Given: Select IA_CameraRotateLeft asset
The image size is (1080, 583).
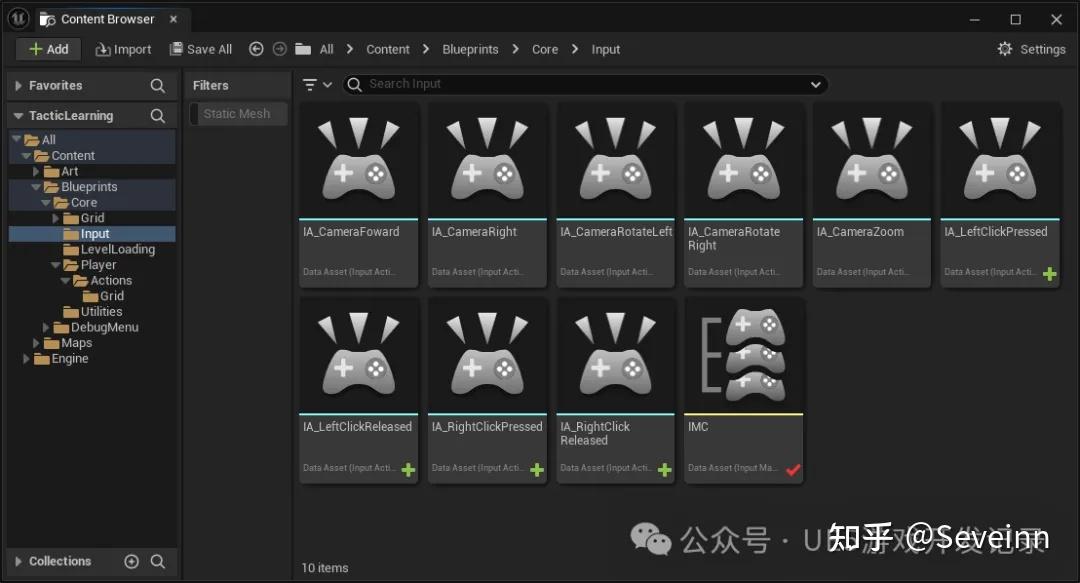Looking at the screenshot, I should click(x=616, y=195).
